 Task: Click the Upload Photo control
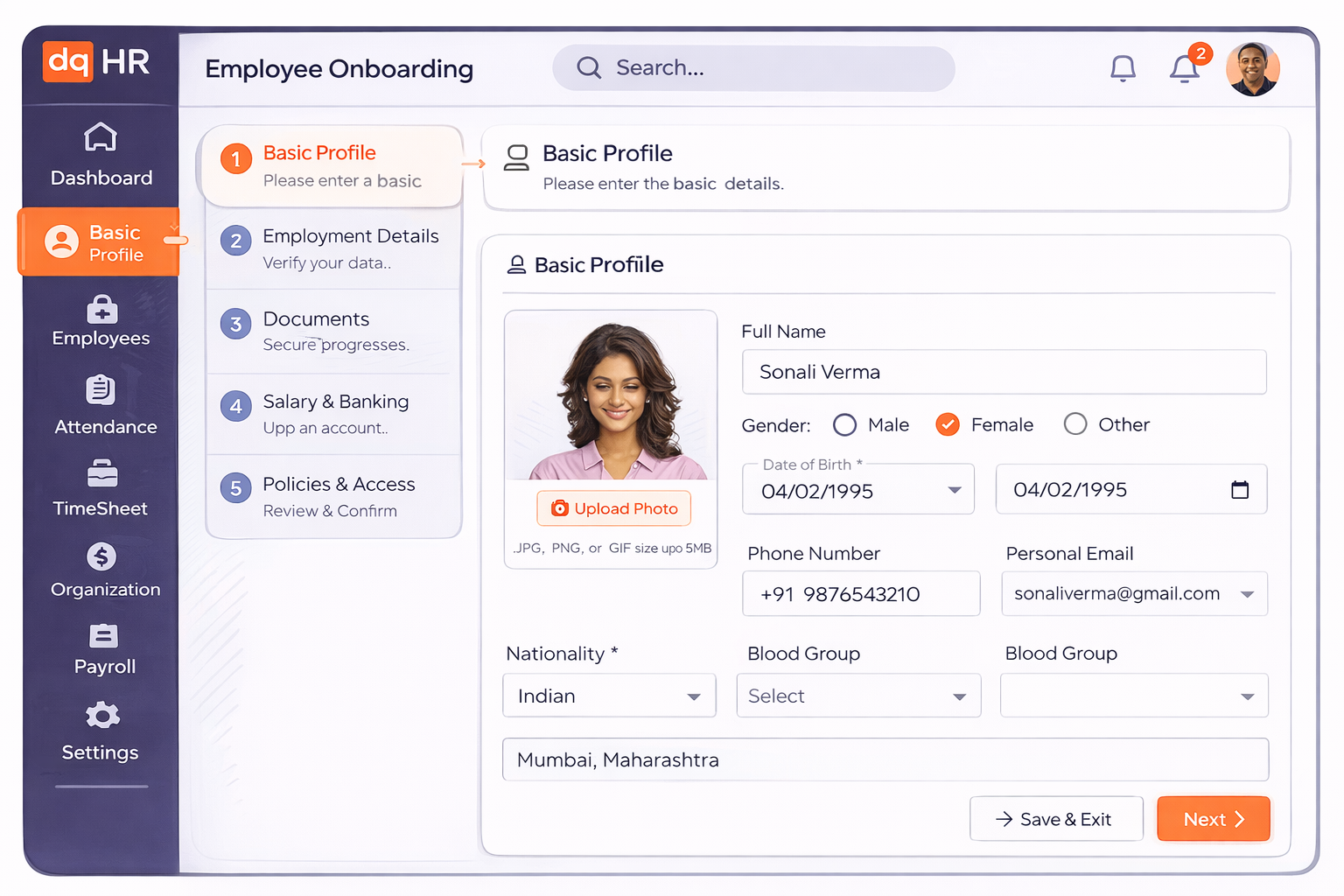click(x=613, y=508)
